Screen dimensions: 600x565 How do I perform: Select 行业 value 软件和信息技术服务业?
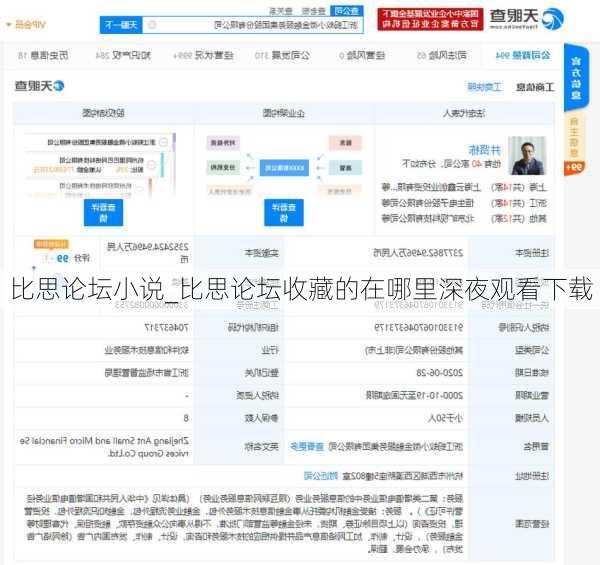147,350
